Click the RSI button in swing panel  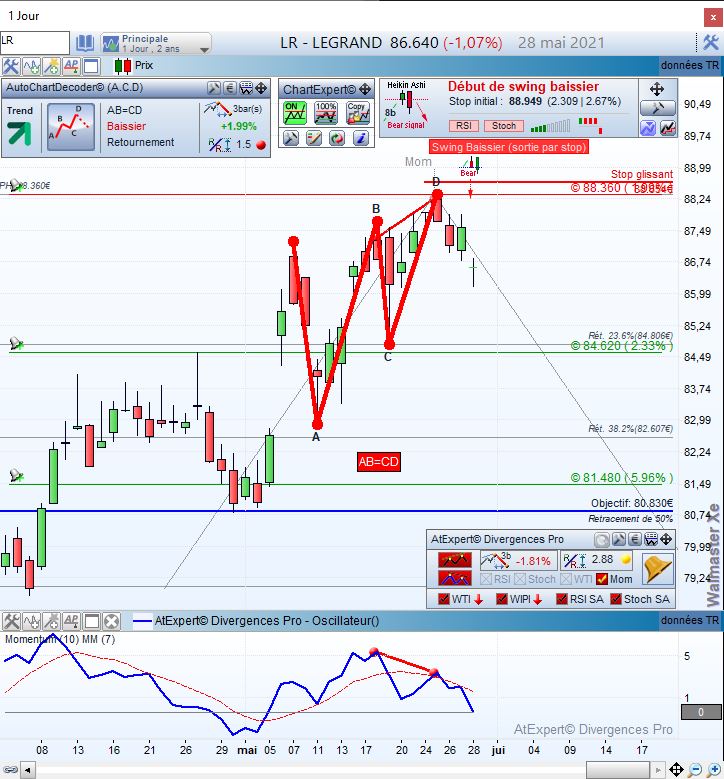[x=464, y=126]
